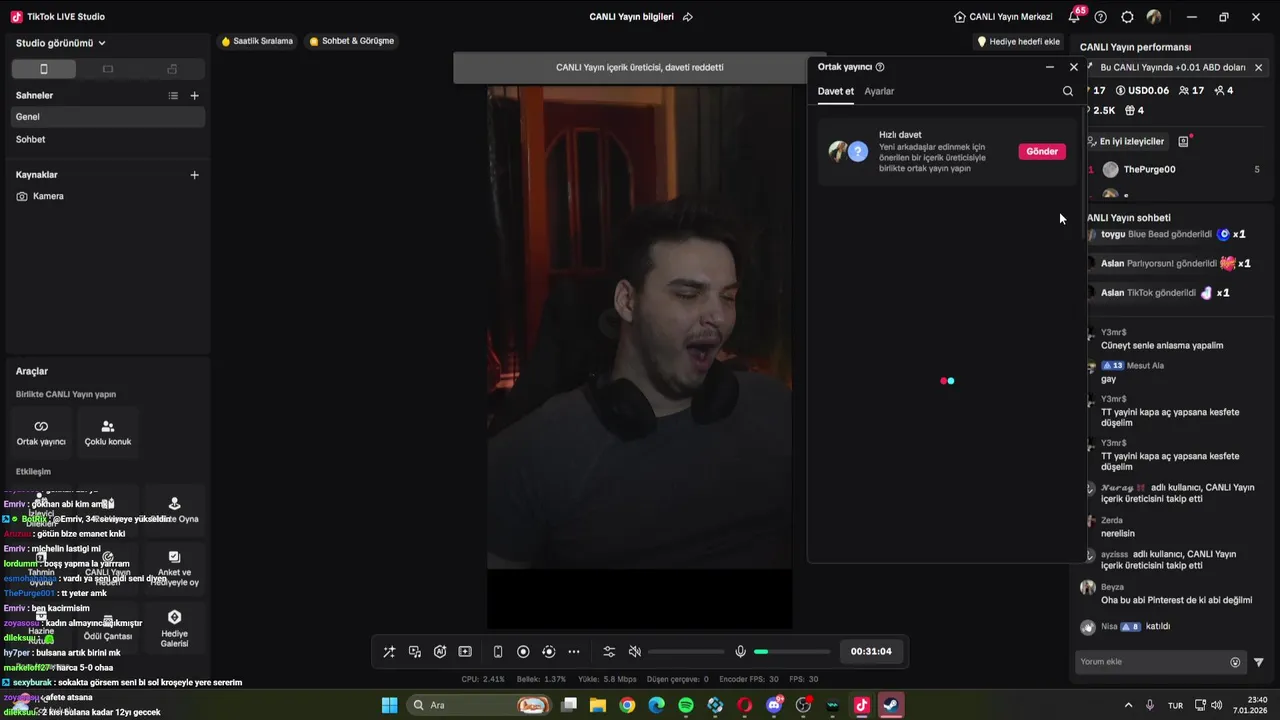Share CANLI Yayın bilgileri via arrow icon
Viewport: 1280px width, 720px height.
(x=687, y=17)
